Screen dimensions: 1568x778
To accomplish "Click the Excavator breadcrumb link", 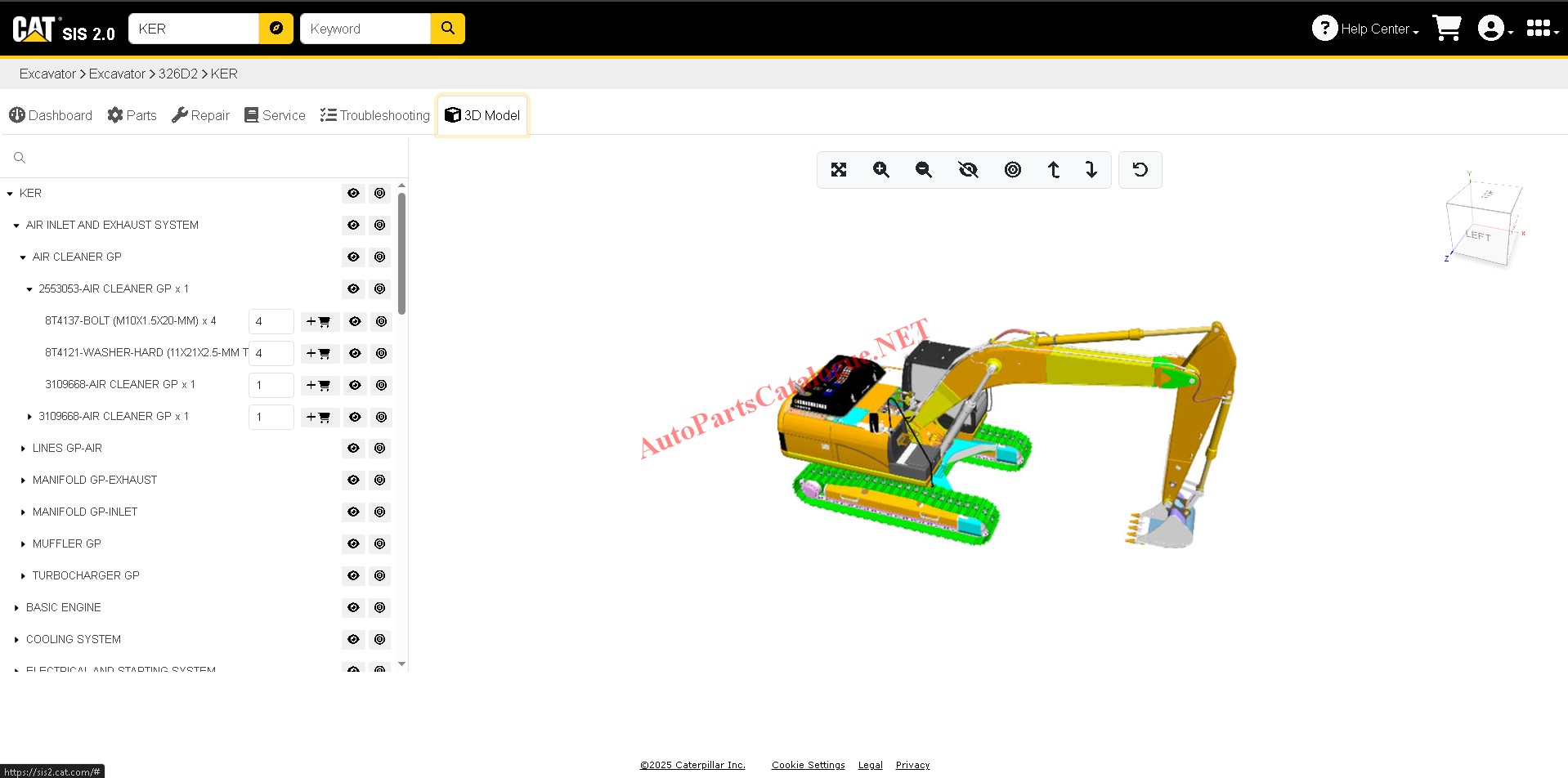I will click(x=47, y=74).
